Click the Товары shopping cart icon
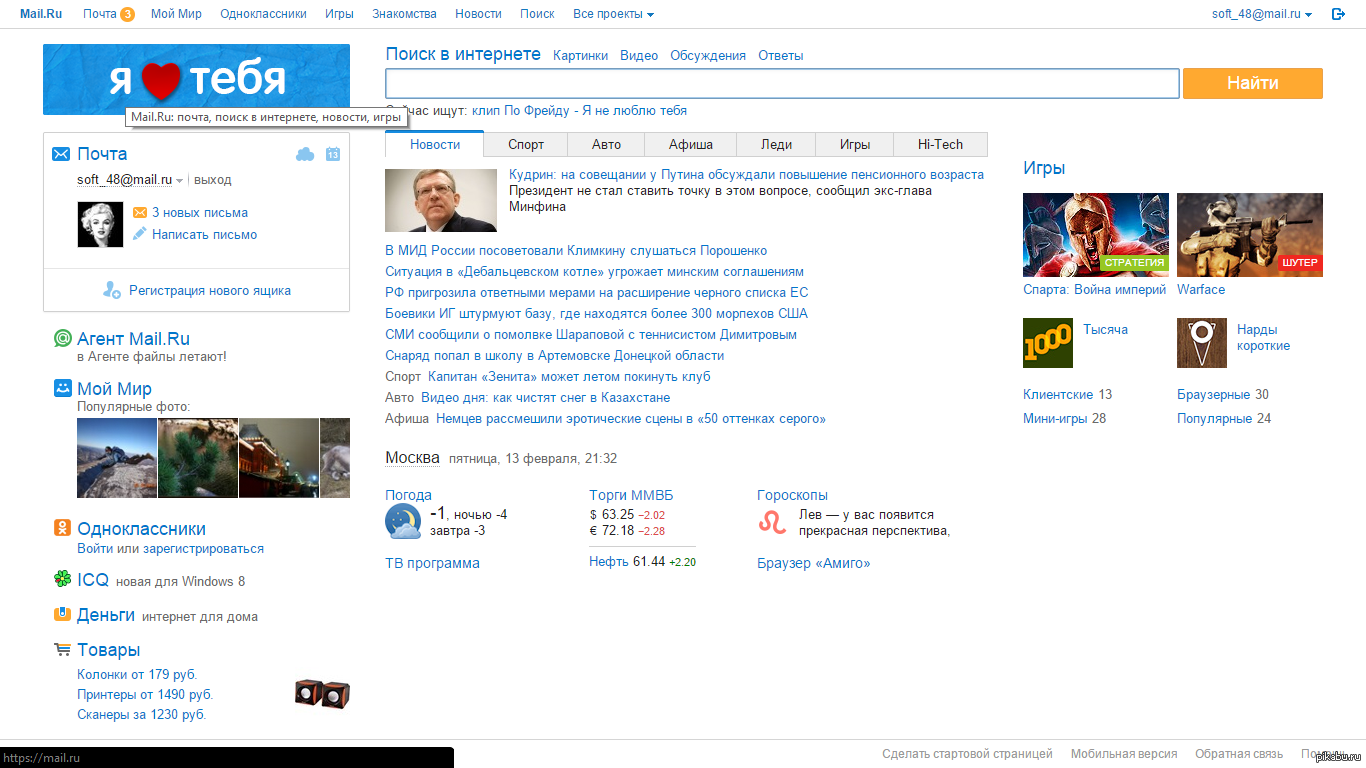Image resolution: width=1366 pixels, height=768 pixels. (62, 650)
